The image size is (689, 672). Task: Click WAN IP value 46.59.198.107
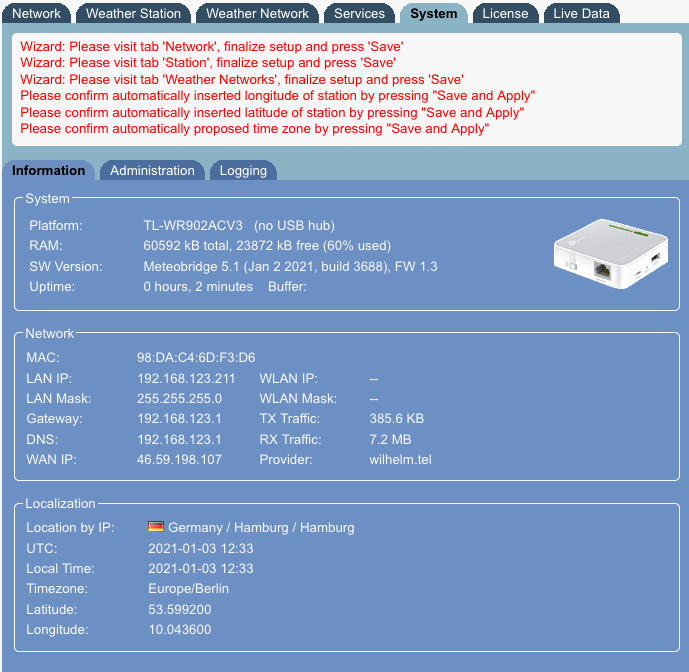tap(179, 460)
